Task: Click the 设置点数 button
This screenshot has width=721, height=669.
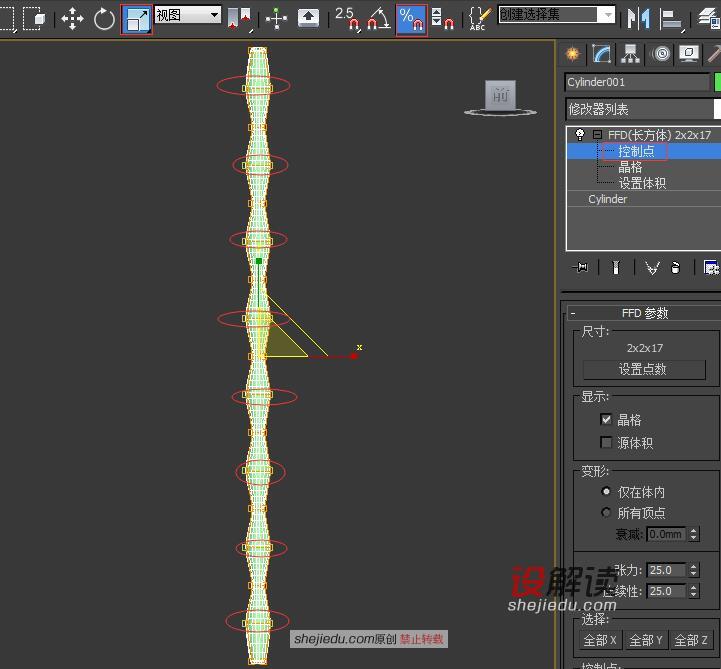Action: pyautogui.click(x=644, y=369)
